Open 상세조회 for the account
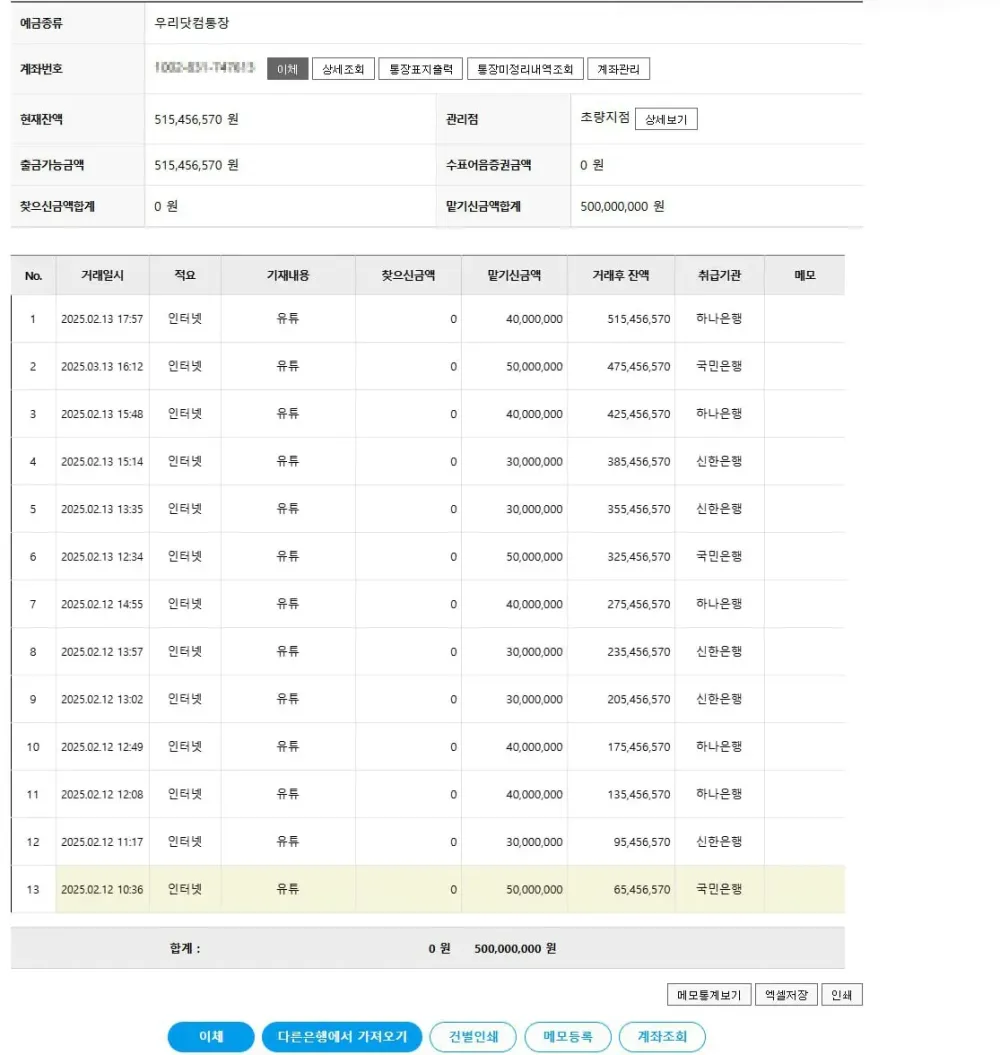 click(343, 69)
